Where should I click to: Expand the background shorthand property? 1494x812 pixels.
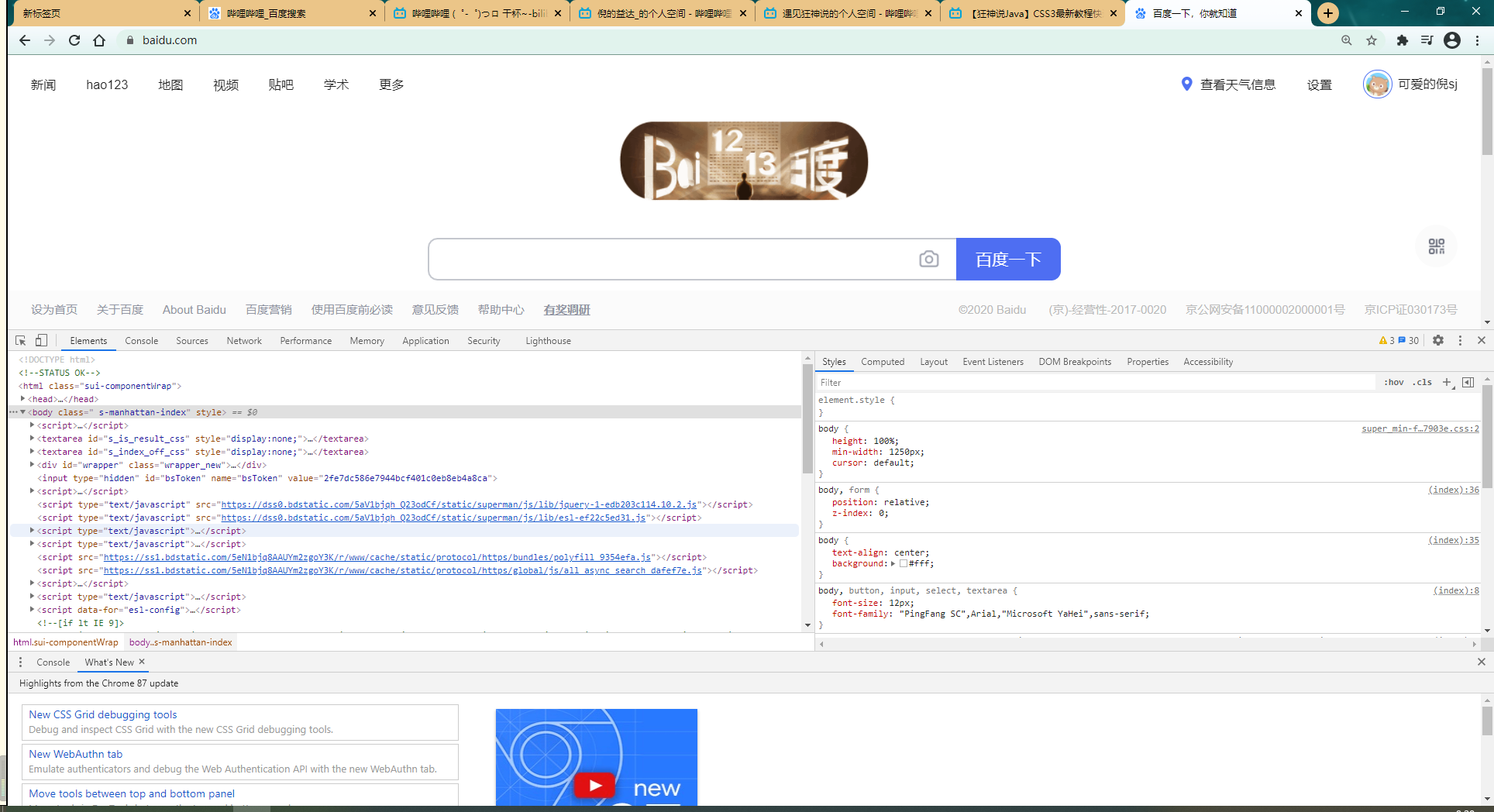click(x=893, y=564)
